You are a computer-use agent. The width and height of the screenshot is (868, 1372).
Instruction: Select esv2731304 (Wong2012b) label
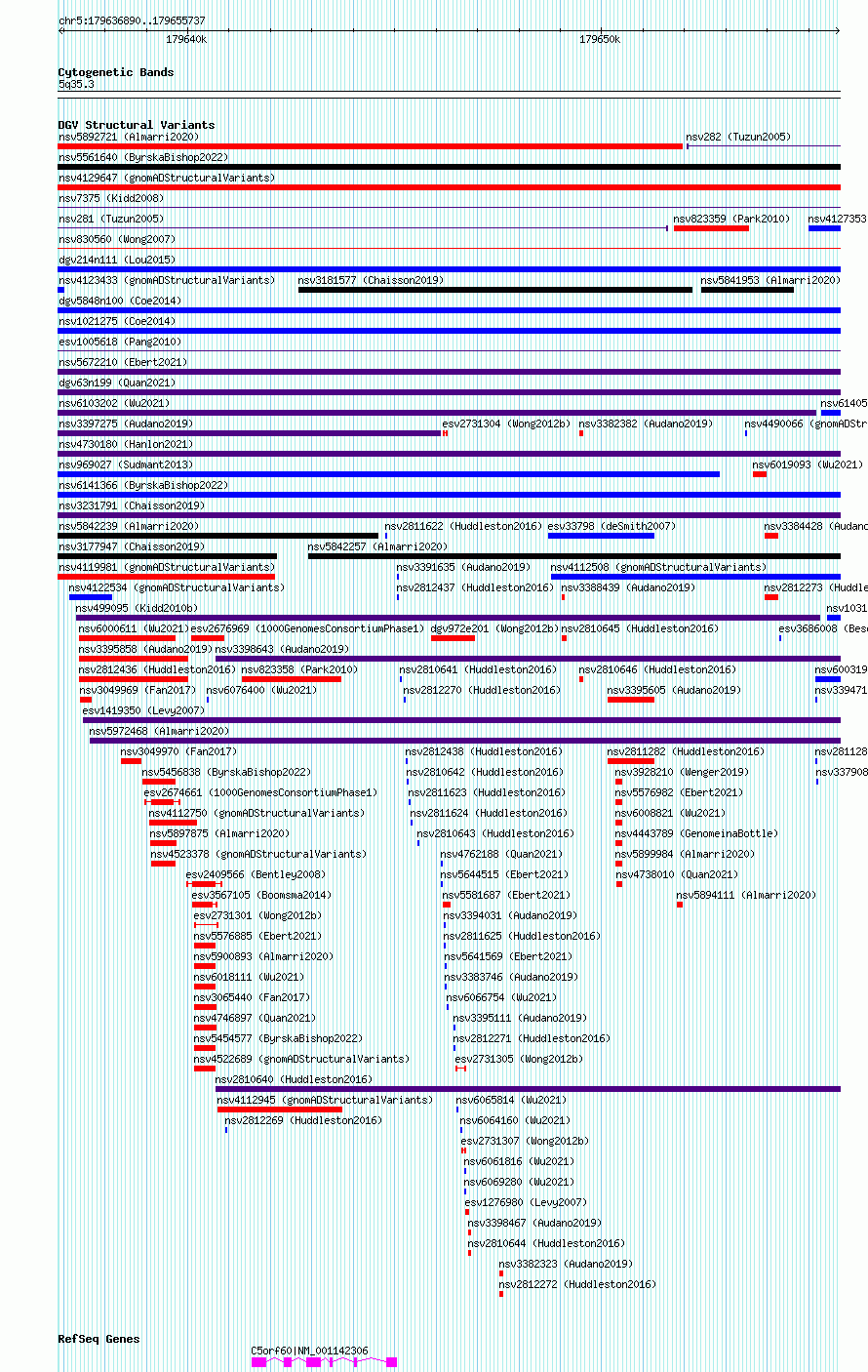pos(506,424)
